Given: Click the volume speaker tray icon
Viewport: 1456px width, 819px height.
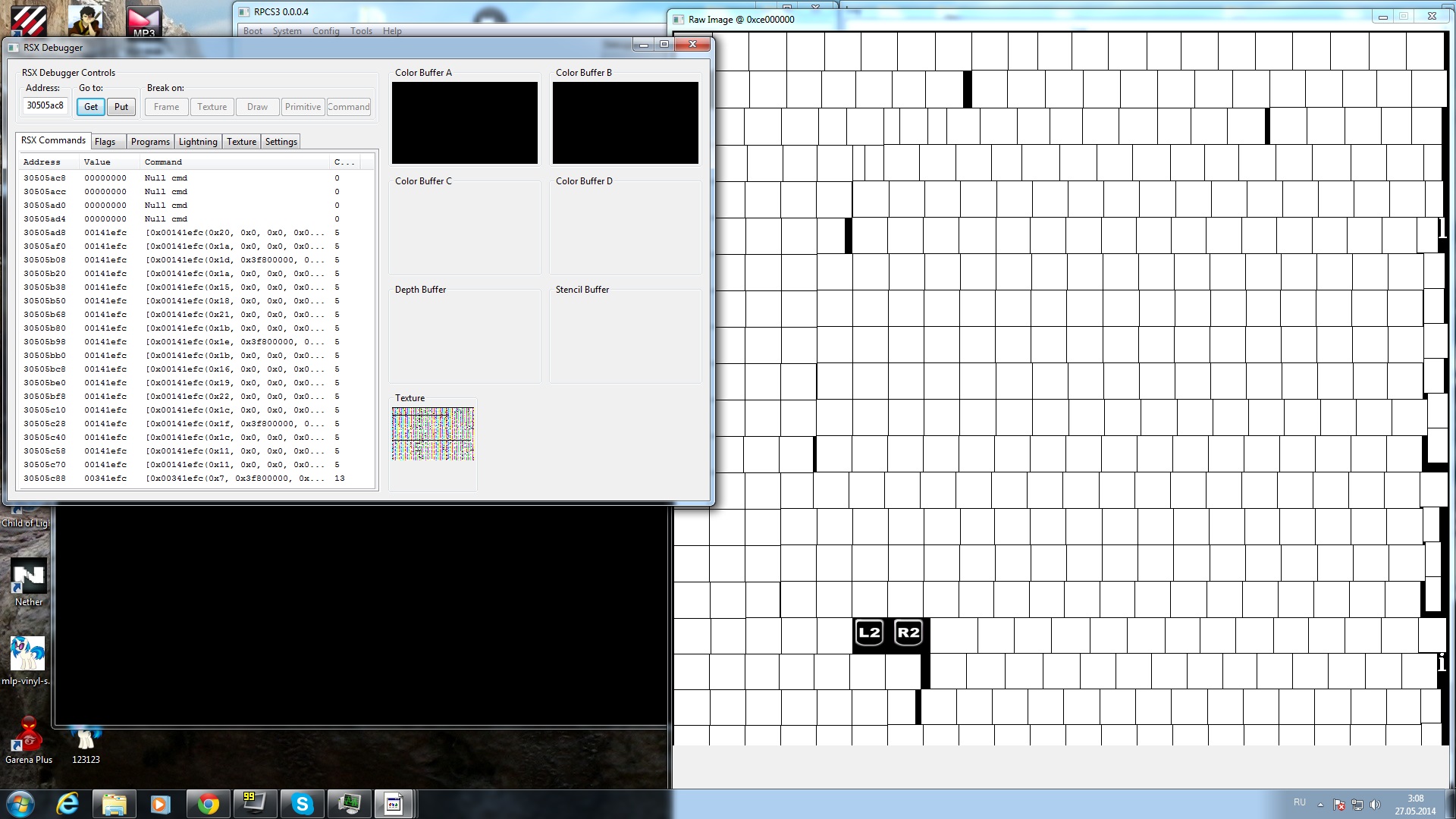Looking at the screenshot, I should [x=1375, y=805].
